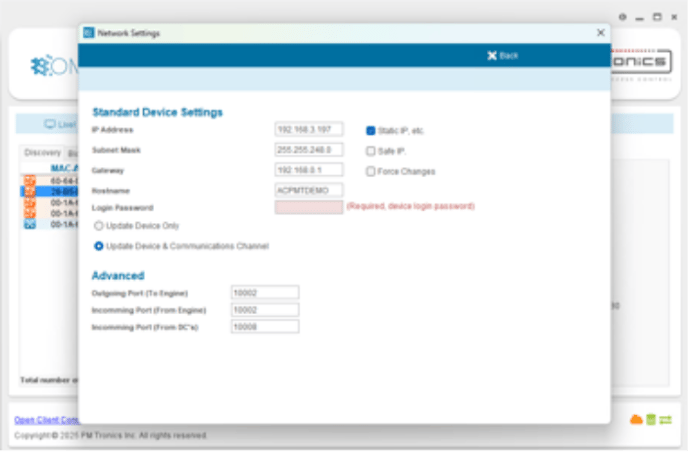Enable the Safe IP checkbox
688x452 pixels.
[x=370, y=151]
